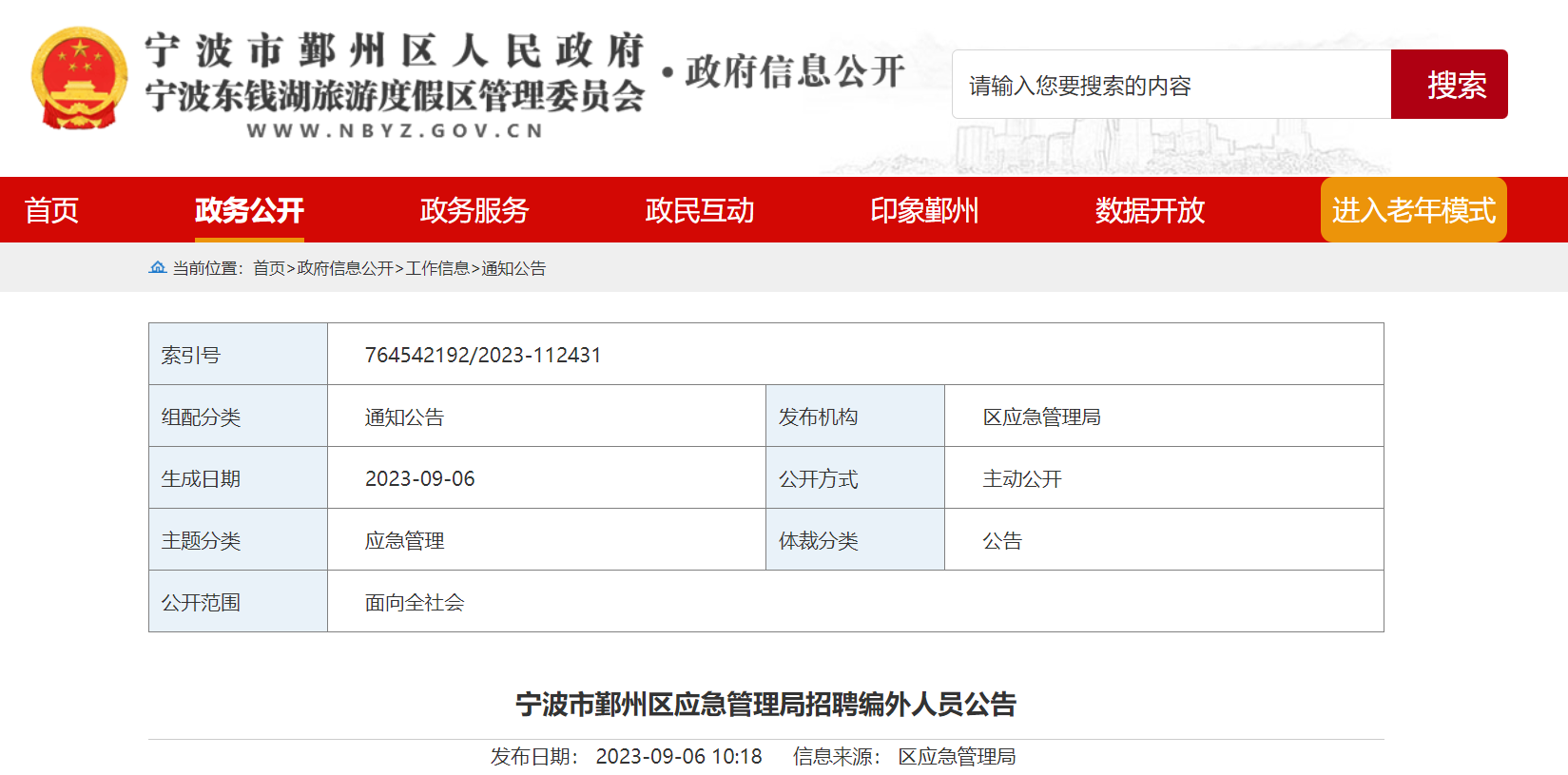Click the 体裁分类 label cell
The image size is (1568, 775).
856,540
